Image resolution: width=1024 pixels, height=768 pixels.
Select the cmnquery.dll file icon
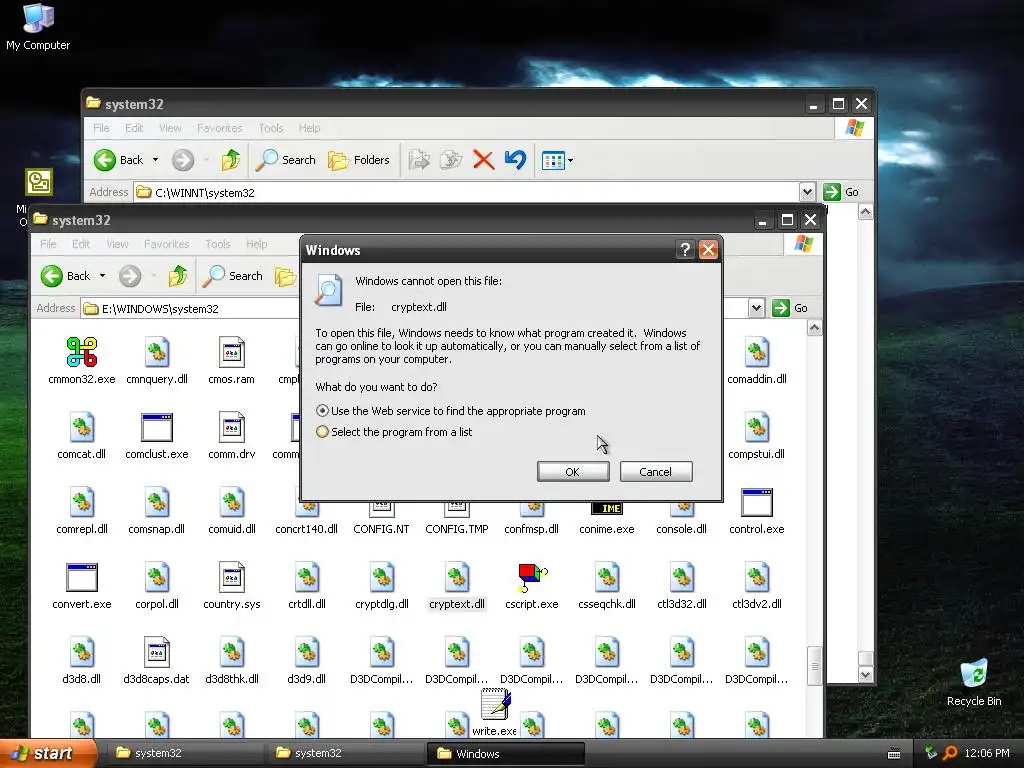[x=157, y=353]
